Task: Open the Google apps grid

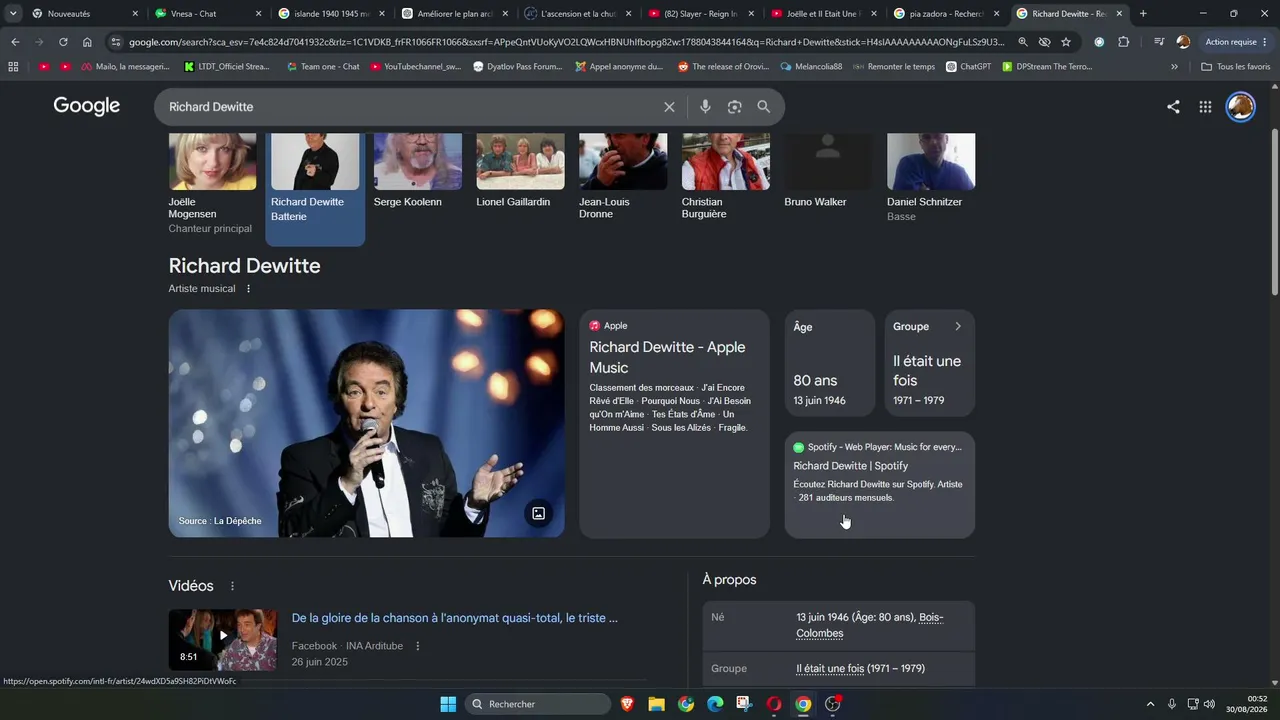Action: (x=1205, y=107)
